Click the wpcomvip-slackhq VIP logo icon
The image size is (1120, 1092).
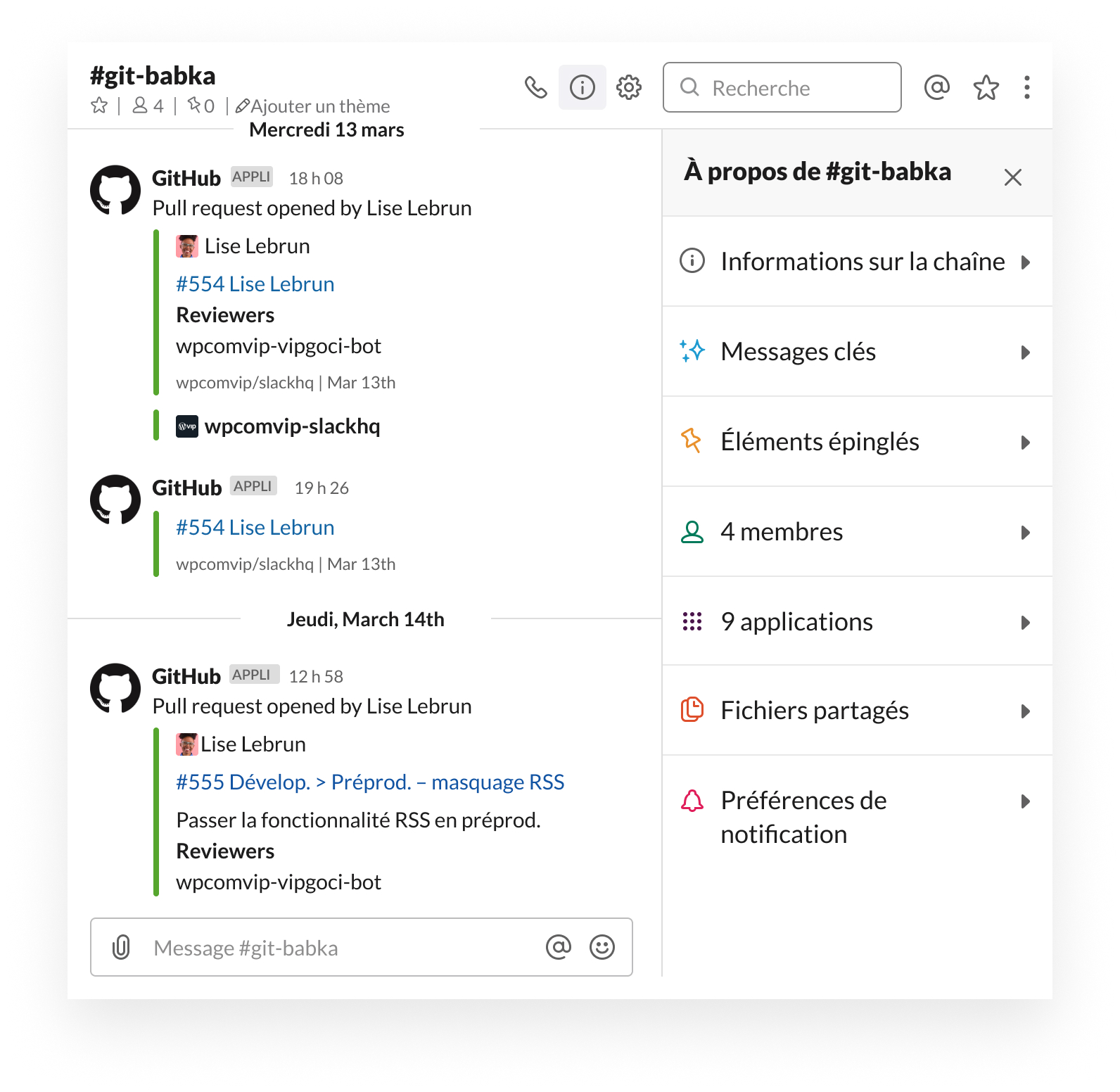pyautogui.click(x=187, y=426)
